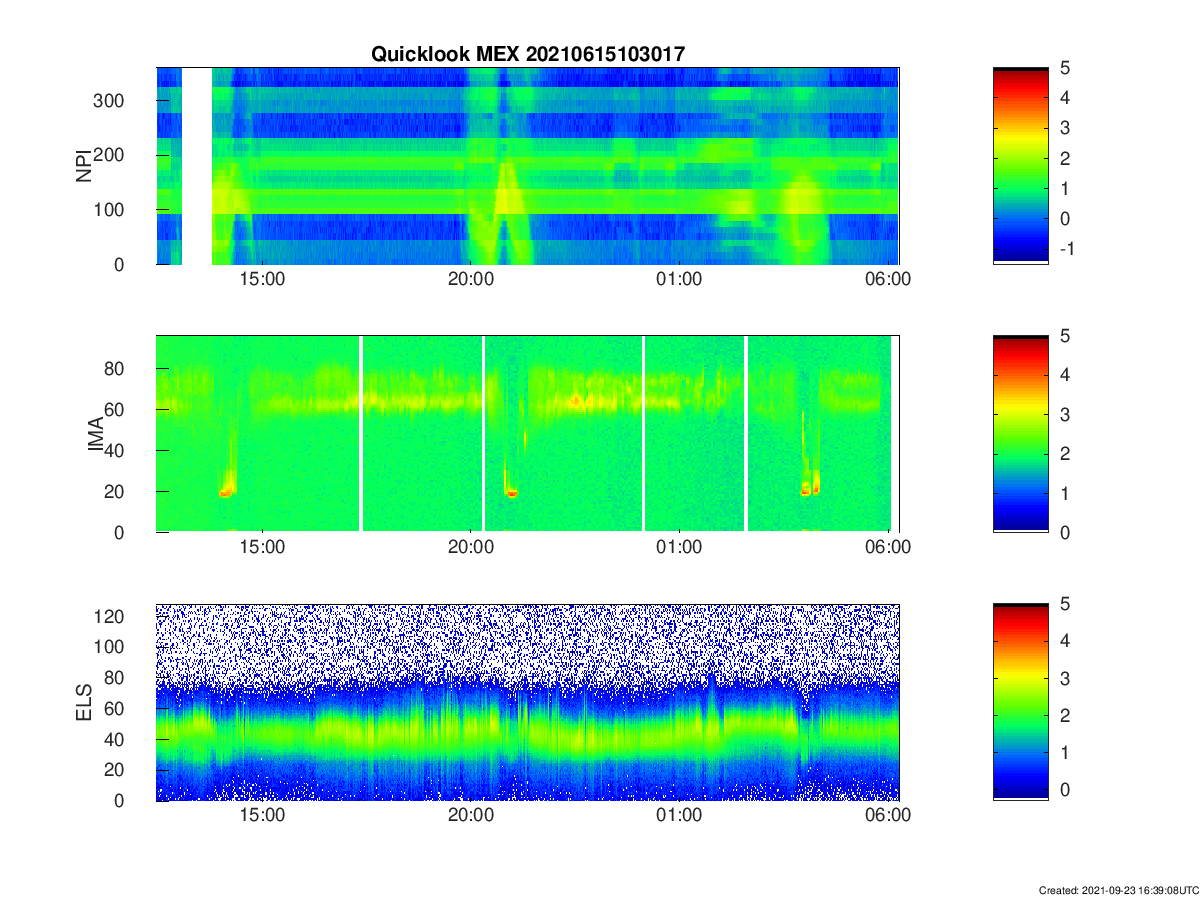Click the 15:00 tick under NPI panel

point(262,280)
